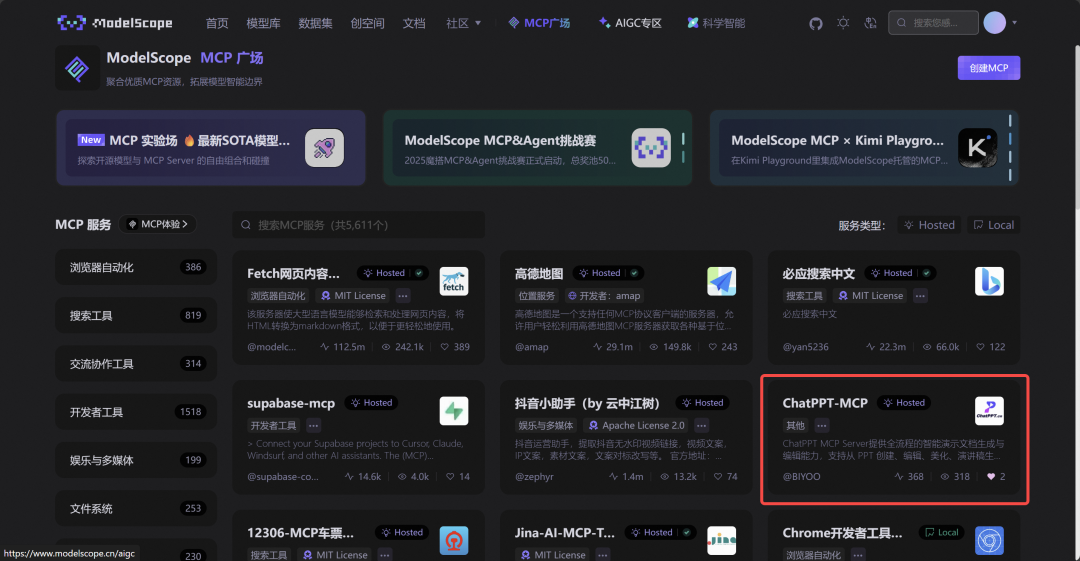
Task: Select 开发者工具 category in sidebar
Action: click(x=136, y=412)
